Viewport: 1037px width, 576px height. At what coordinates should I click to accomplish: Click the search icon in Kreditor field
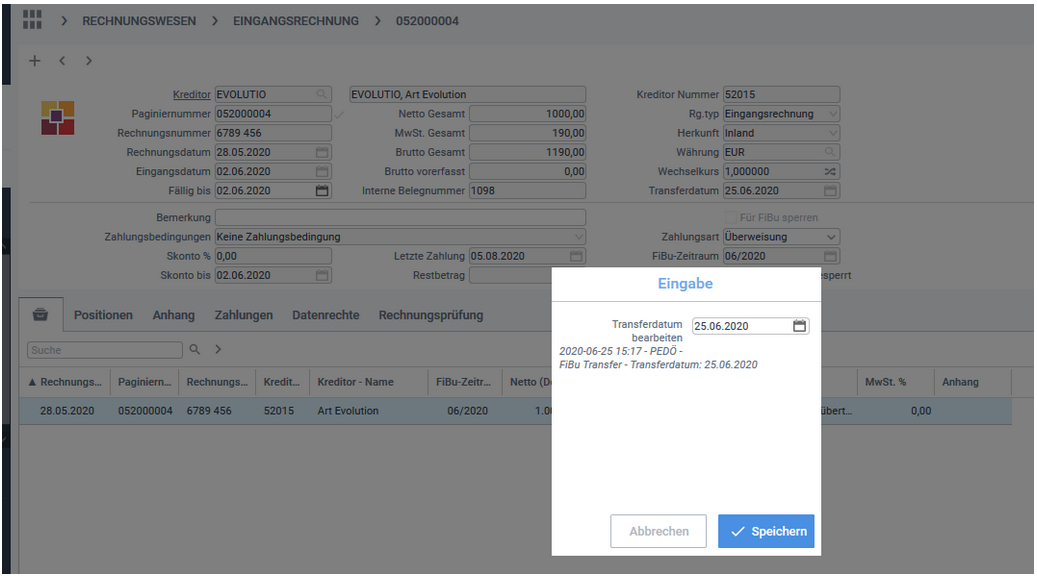point(321,95)
